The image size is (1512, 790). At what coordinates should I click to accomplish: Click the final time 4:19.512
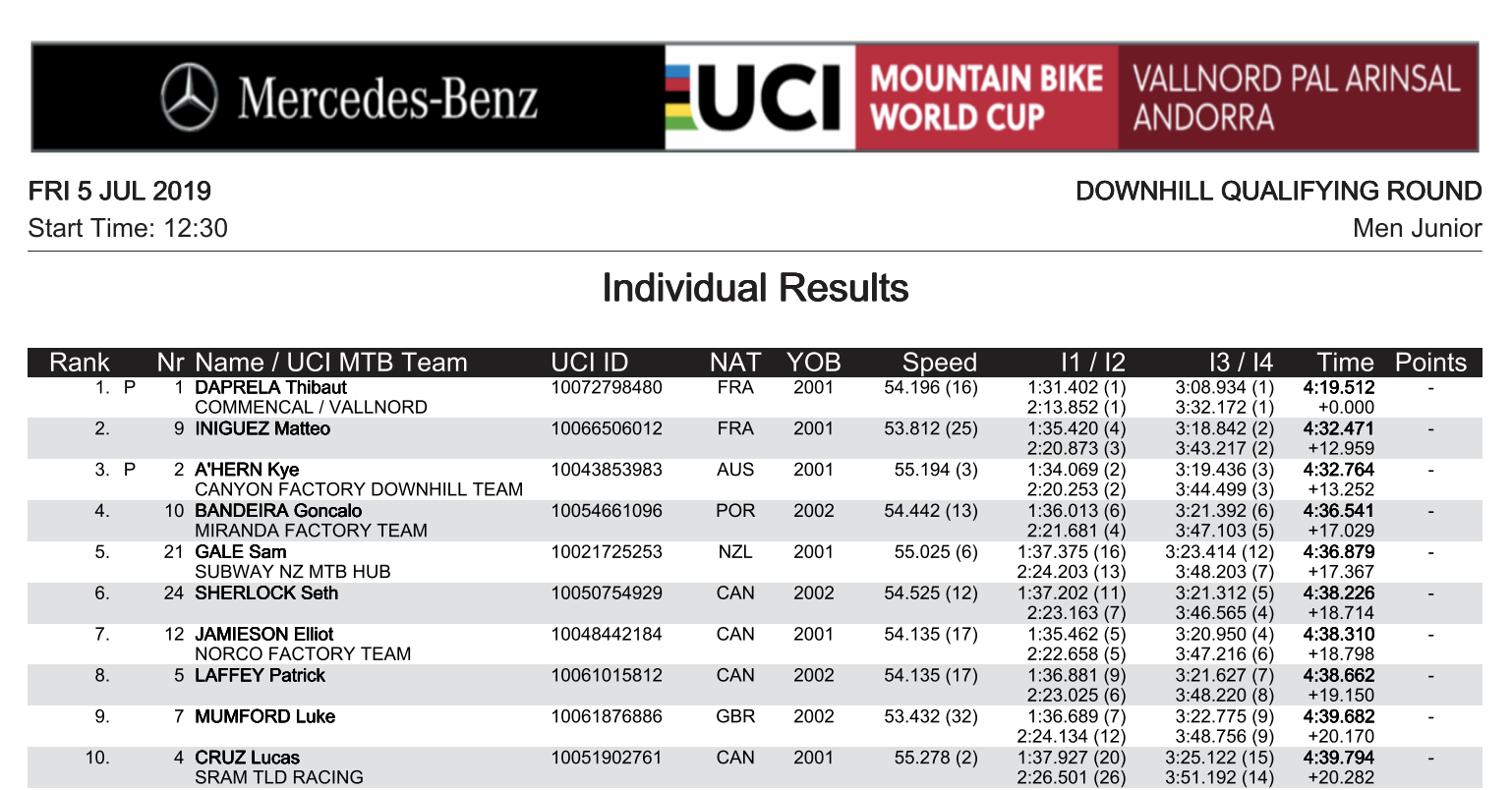[x=1339, y=388]
